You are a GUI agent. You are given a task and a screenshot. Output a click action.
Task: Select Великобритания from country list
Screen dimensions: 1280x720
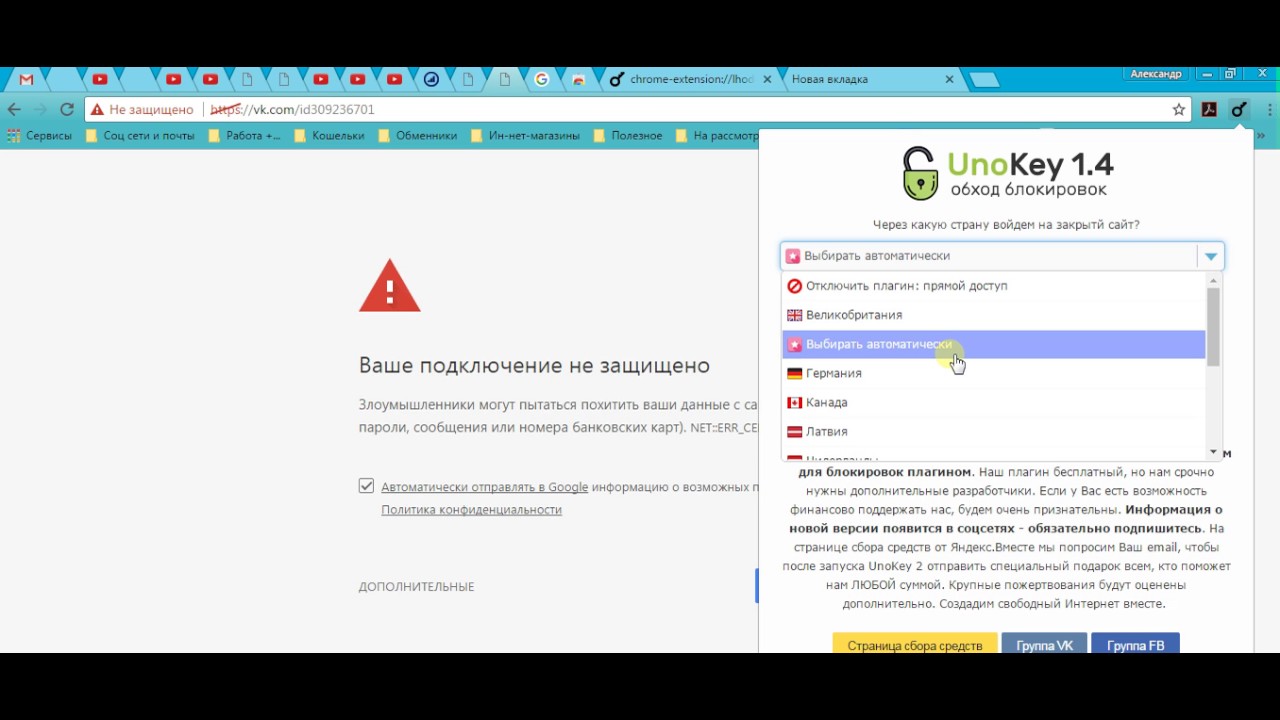click(994, 315)
